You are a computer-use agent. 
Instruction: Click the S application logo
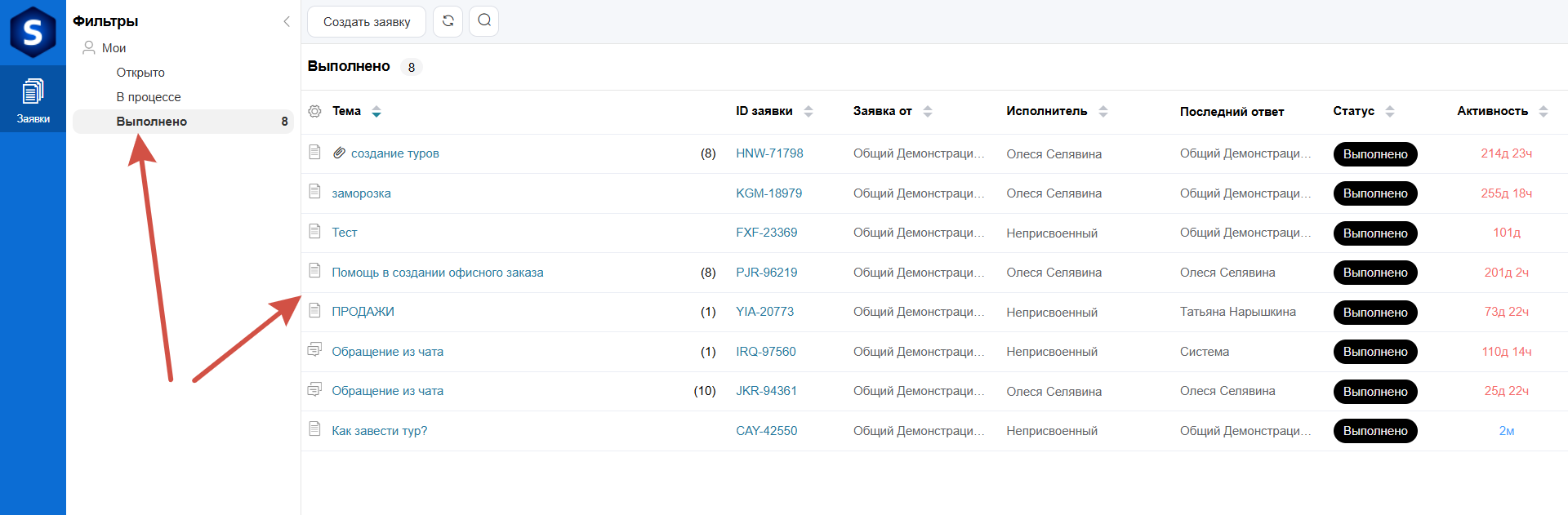click(x=33, y=33)
